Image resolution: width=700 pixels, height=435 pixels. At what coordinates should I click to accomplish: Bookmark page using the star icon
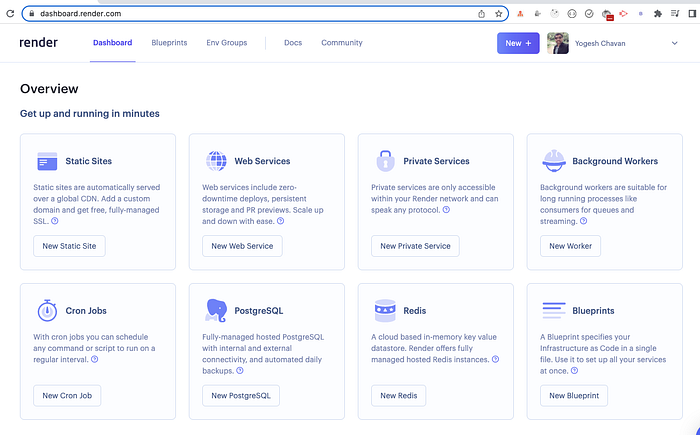(499, 14)
